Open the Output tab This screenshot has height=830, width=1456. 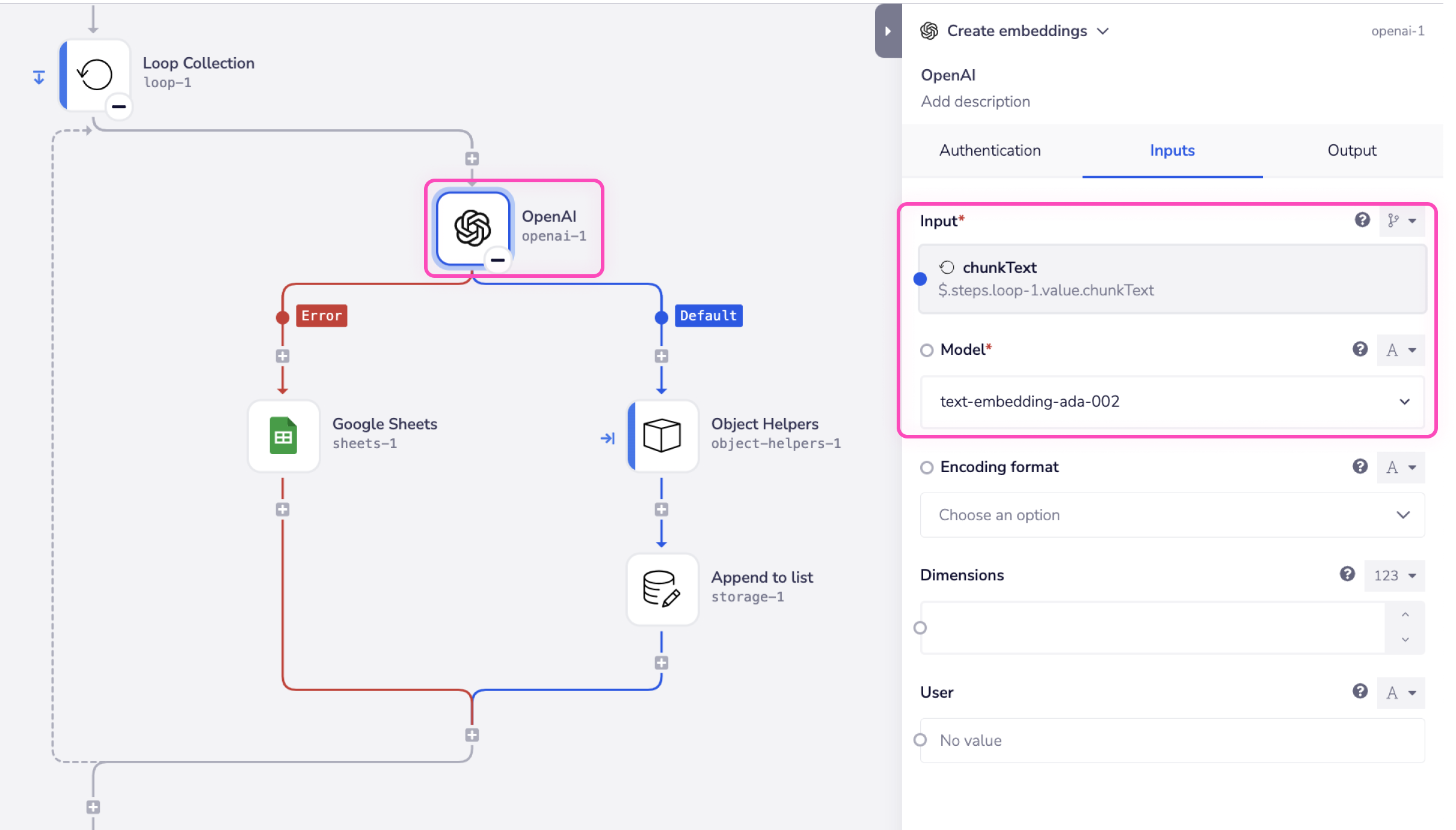1351,150
